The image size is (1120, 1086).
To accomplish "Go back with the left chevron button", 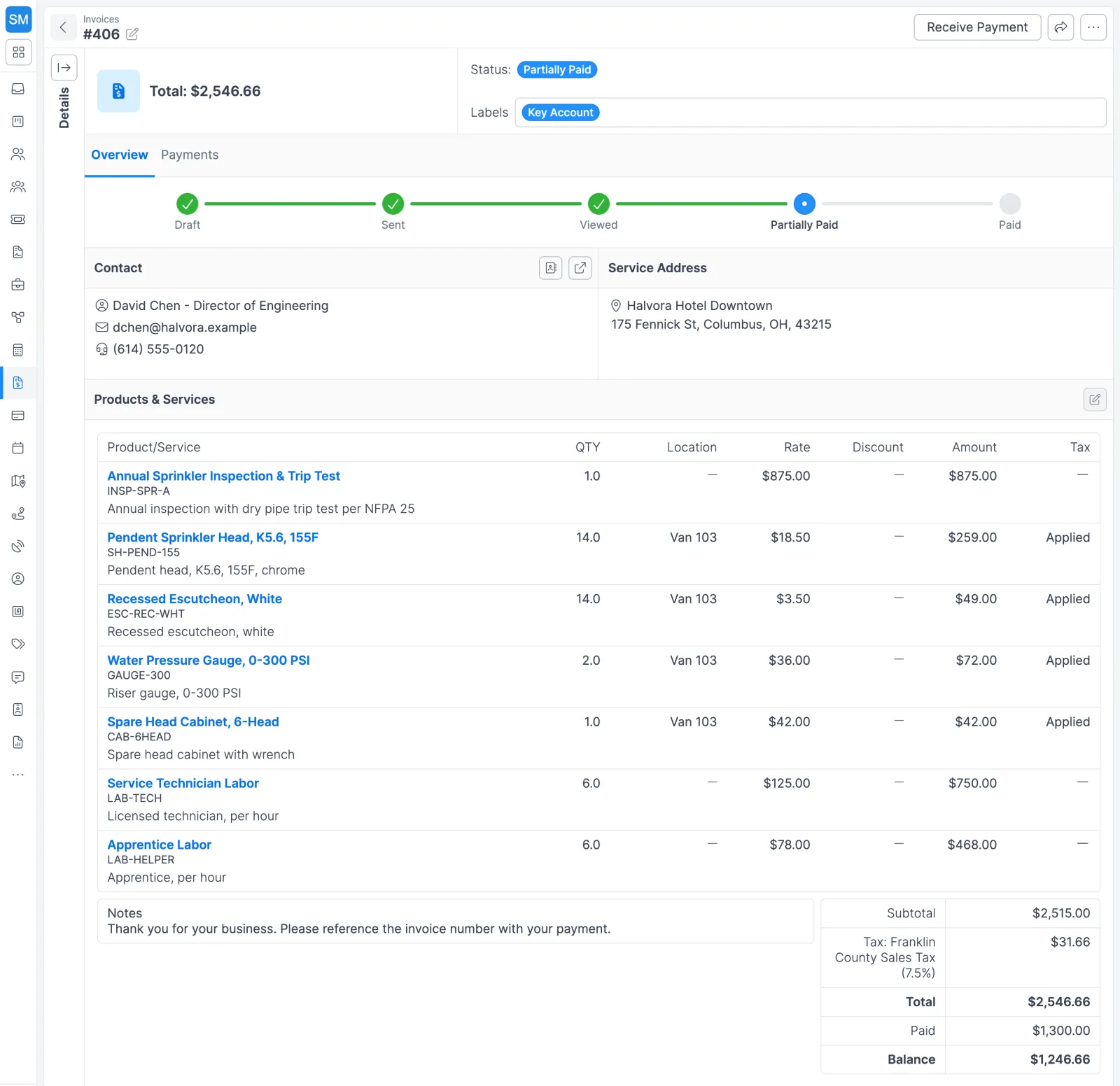I will tap(63, 27).
